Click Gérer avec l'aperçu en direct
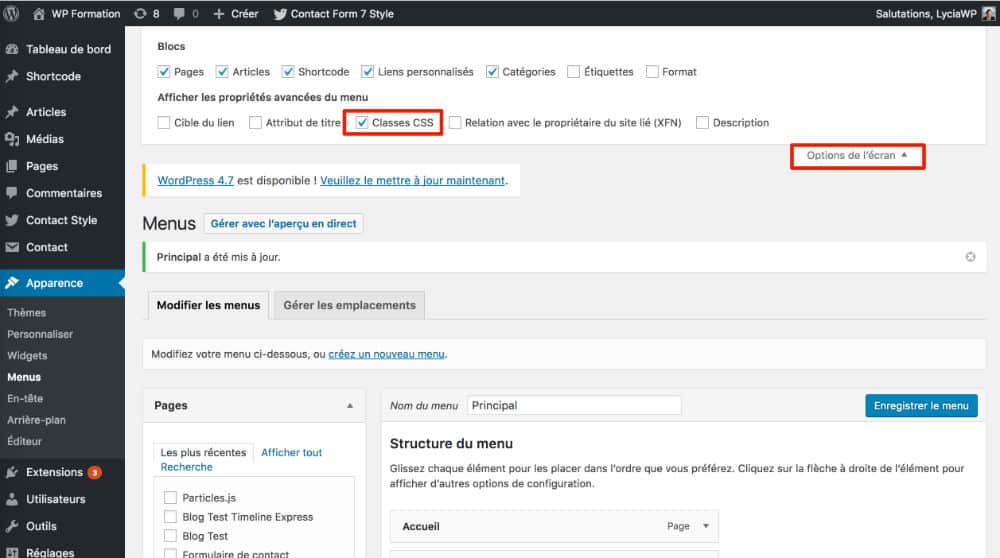The width and height of the screenshot is (1000, 558). [x=283, y=224]
